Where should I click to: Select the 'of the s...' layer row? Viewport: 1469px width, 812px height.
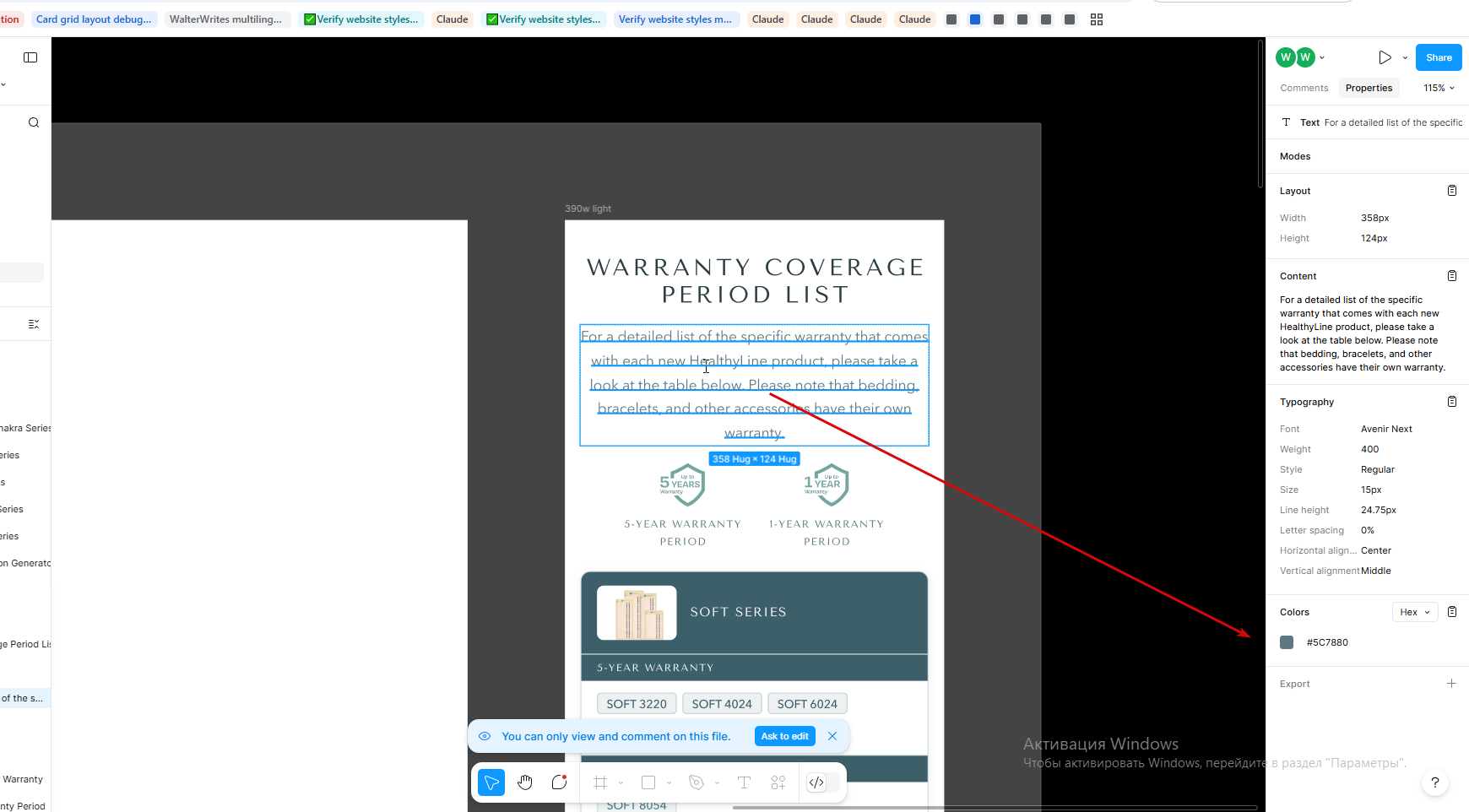[24, 698]
